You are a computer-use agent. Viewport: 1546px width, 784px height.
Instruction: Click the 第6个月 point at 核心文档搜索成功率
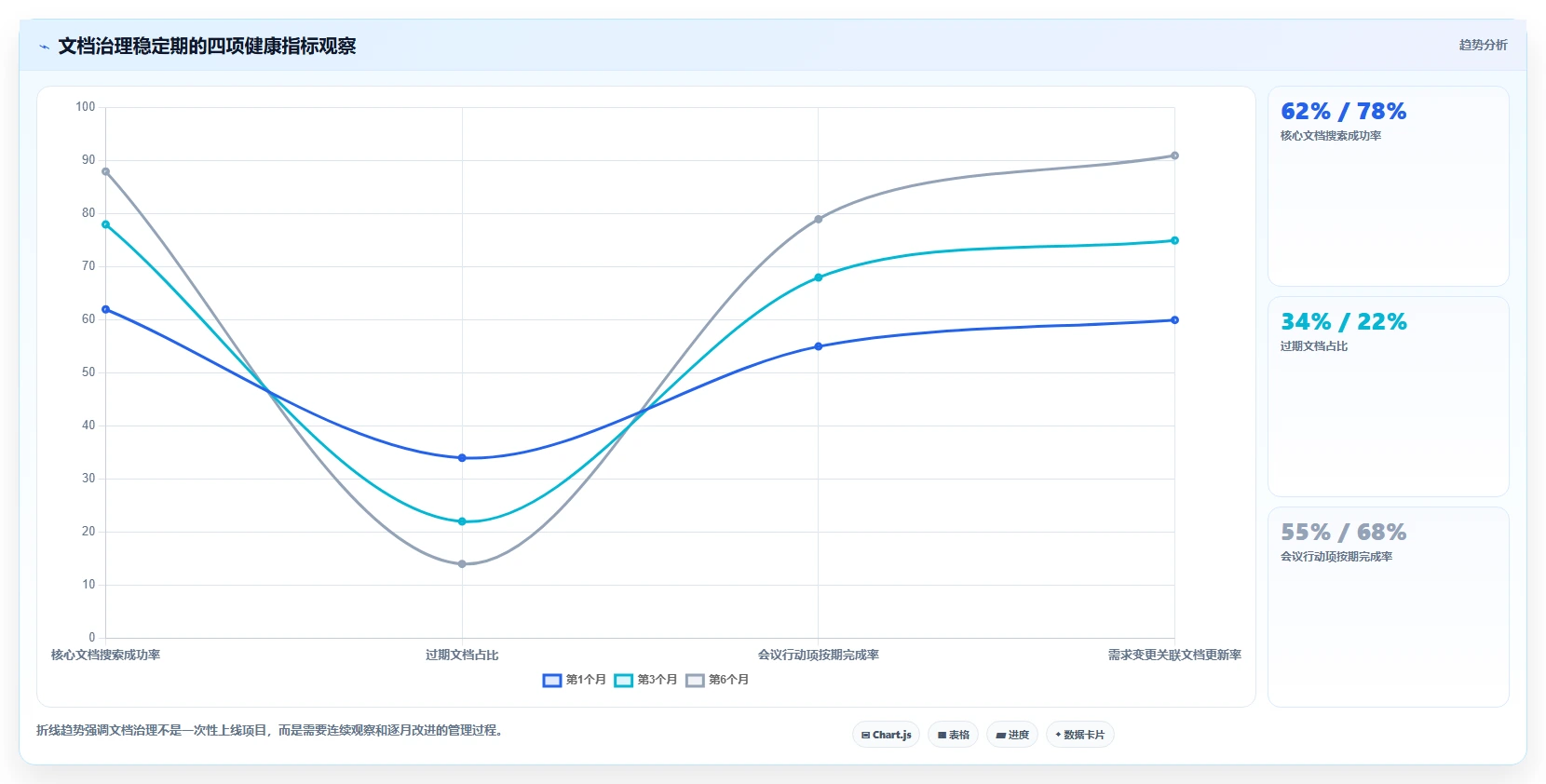(105, 171)
